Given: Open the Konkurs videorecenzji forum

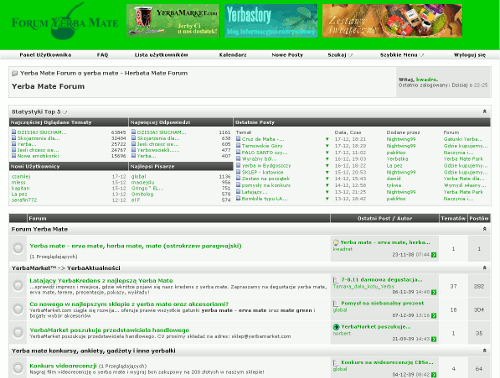Looking at the screenshot, I should point(63,366).
